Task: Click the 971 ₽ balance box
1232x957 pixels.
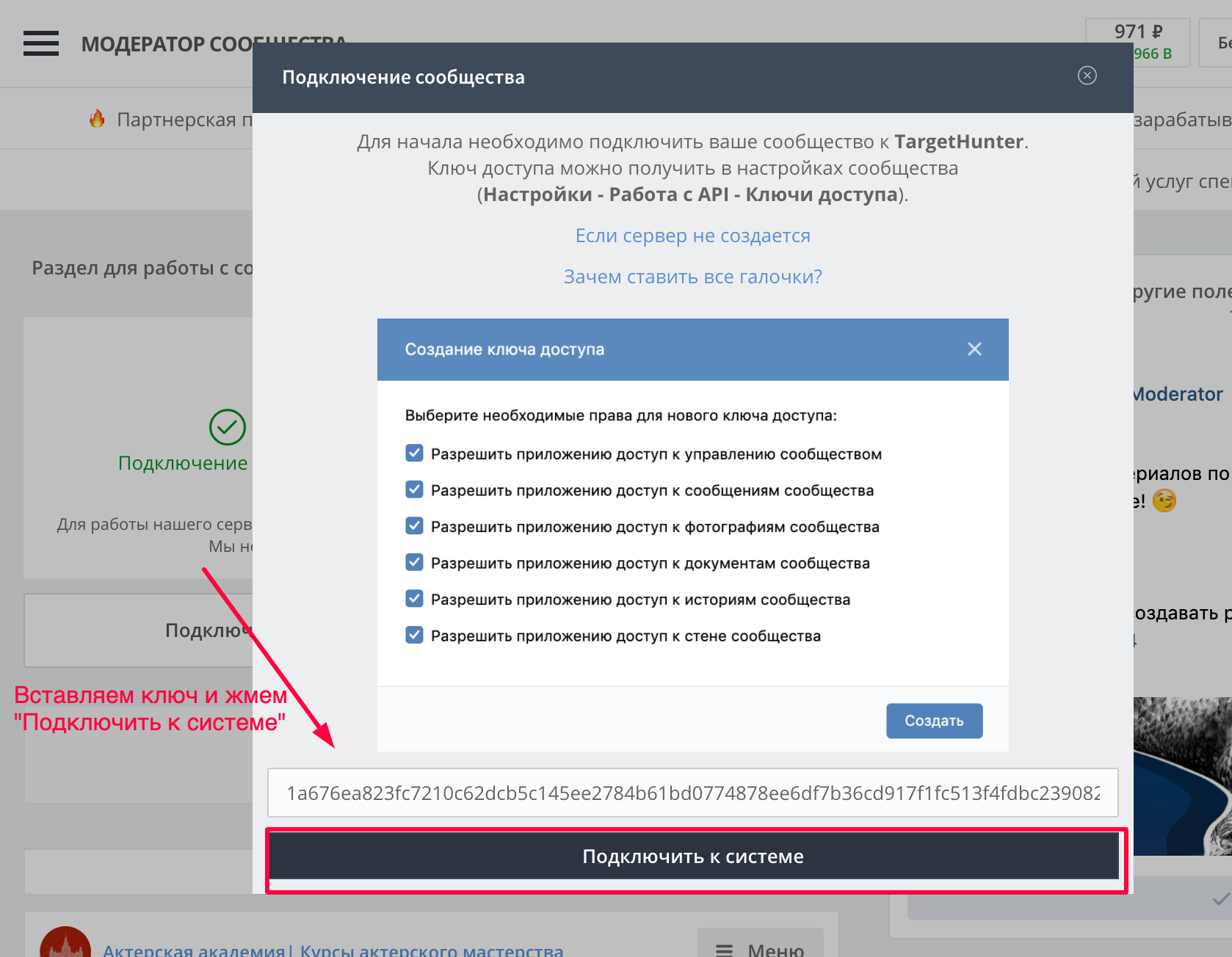Action: (x=1138, y=43)
